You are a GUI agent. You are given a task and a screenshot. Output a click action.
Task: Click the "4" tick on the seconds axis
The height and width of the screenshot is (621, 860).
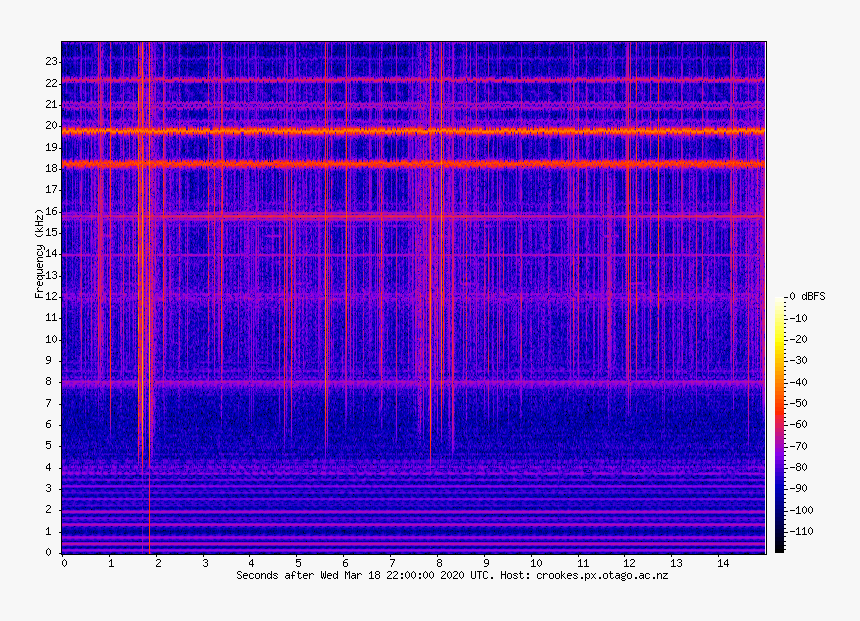click(251, 563)
